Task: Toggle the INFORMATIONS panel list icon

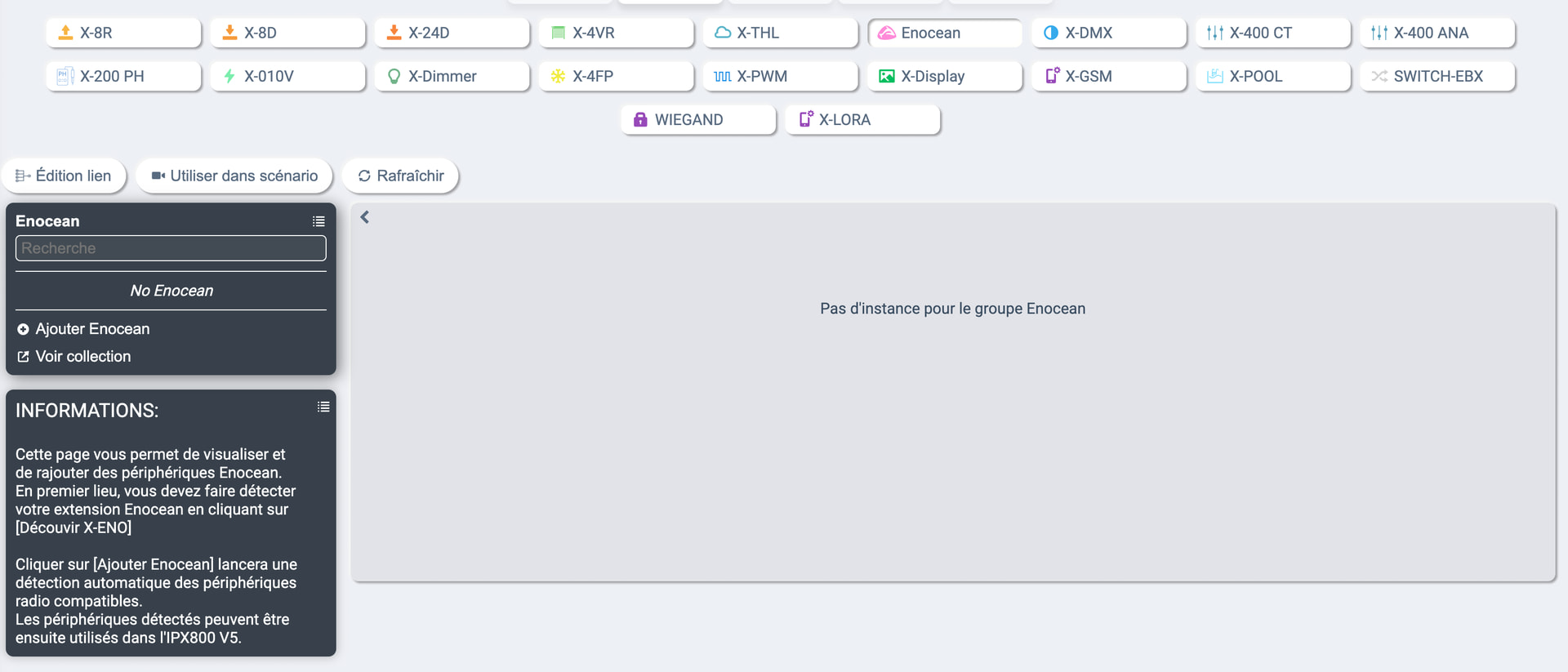Action: click(x=323, y=407)
